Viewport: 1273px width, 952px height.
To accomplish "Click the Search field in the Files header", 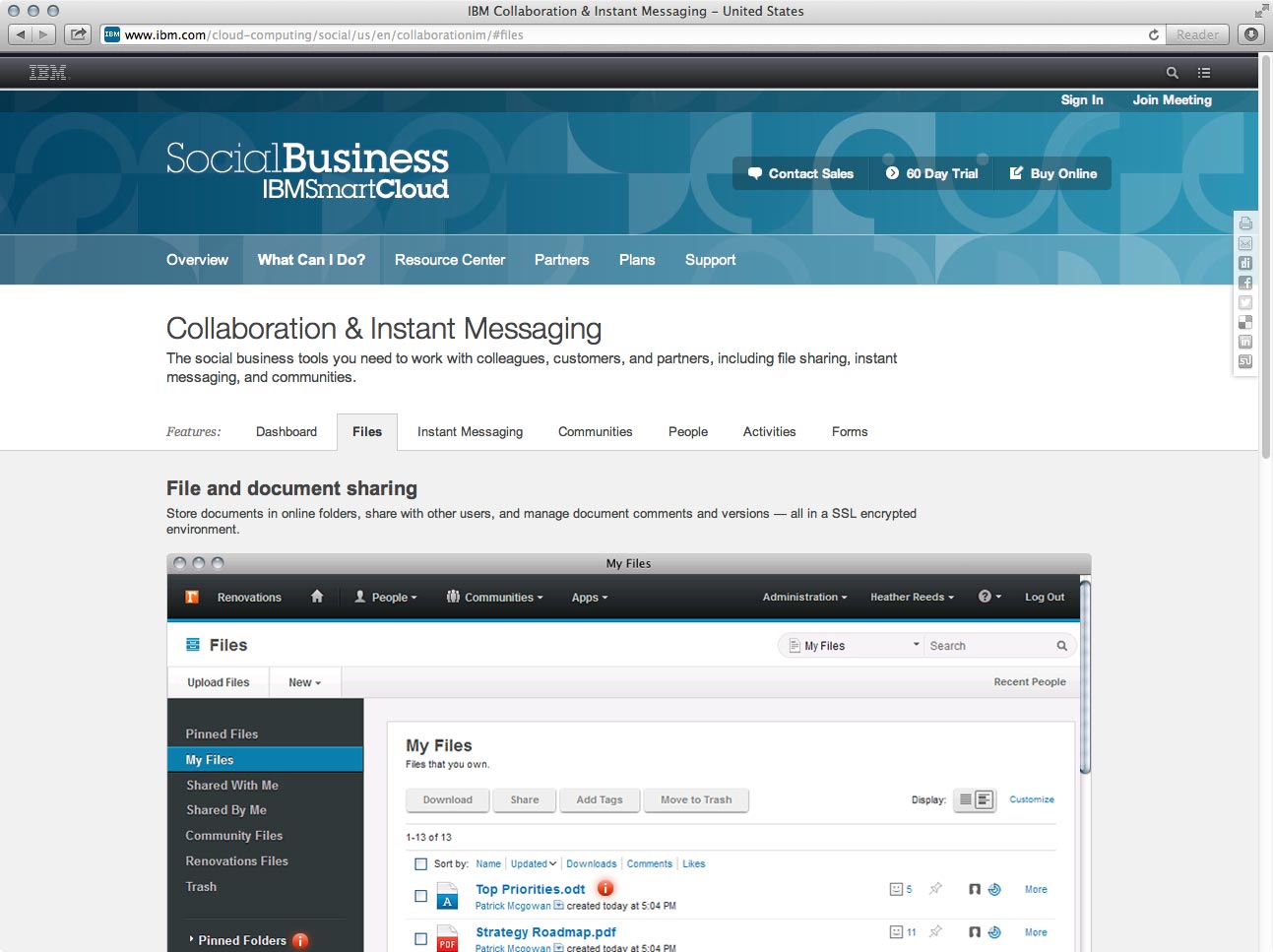I will coord(987,646).
